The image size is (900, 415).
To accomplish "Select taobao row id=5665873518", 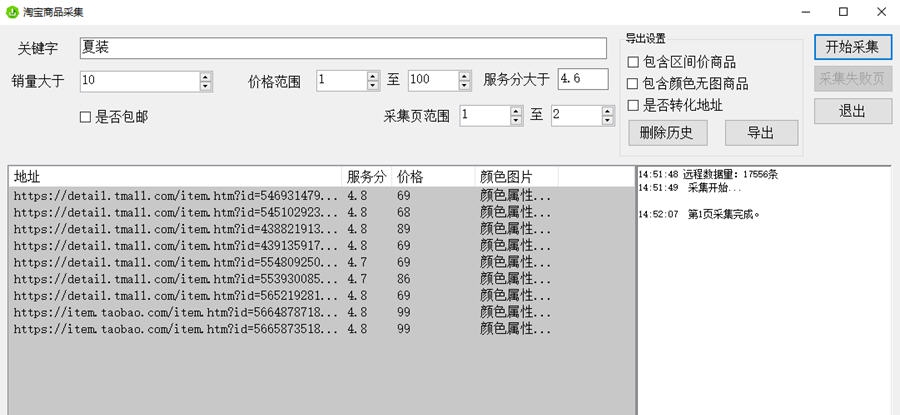I will [321, 329].
